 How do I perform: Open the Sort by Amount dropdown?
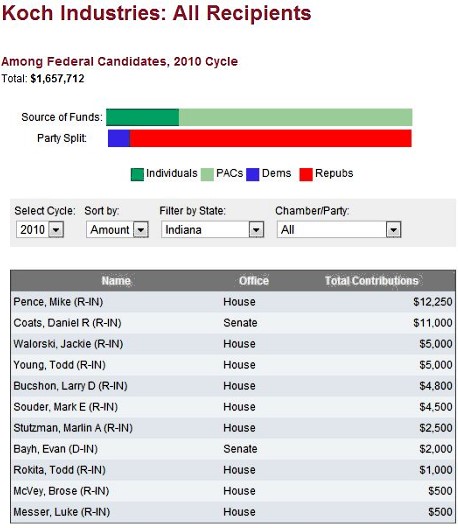click(x=117, y=230)
